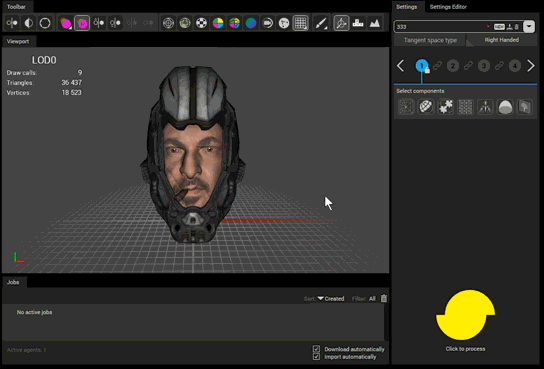The image size is (544, 369).
Task: Click the trash icon in Jobs panel
Action: click(384, 298)
